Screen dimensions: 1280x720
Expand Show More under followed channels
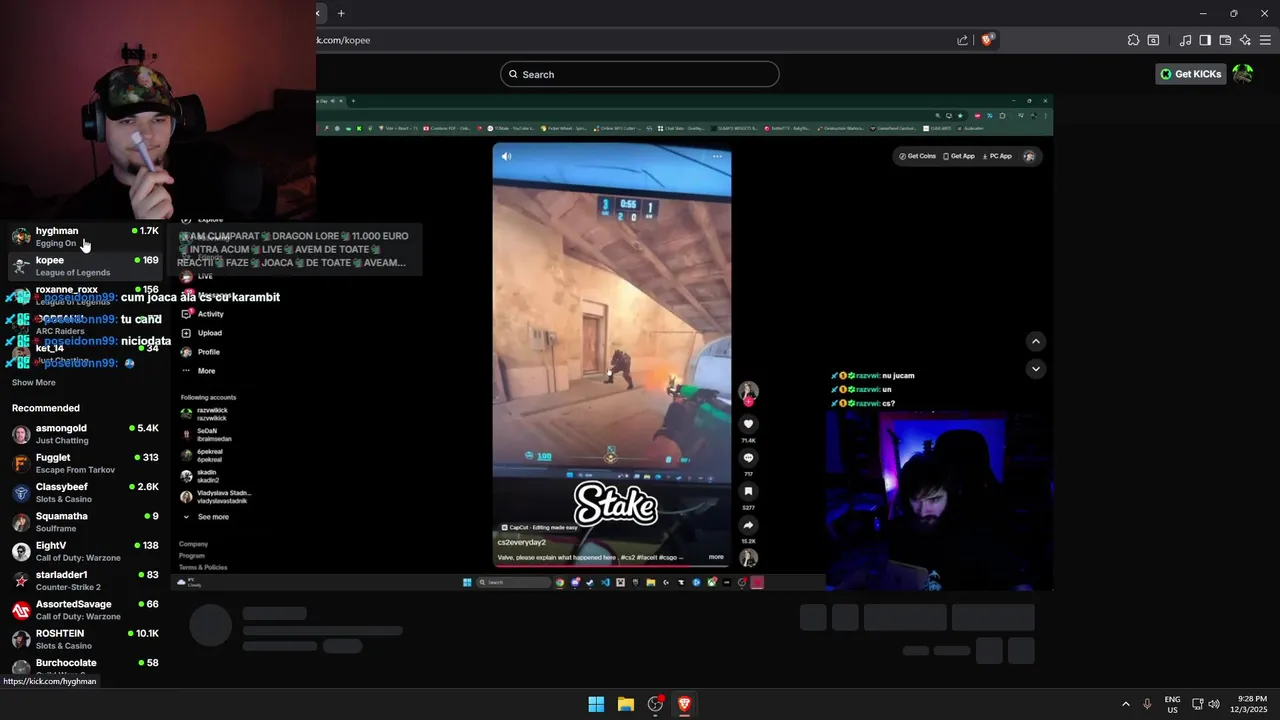[34, 382]
